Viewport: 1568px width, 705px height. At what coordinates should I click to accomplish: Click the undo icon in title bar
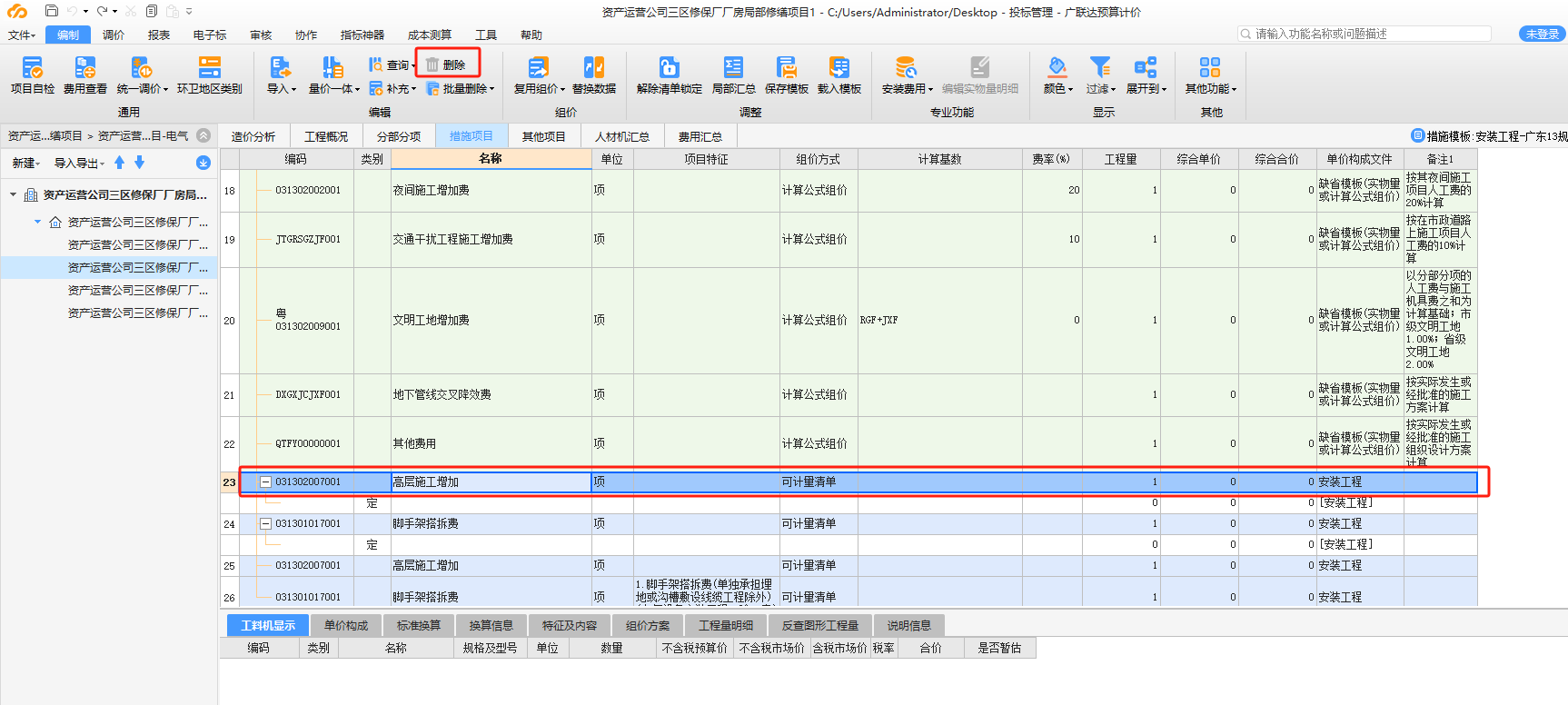click(72, 11)
